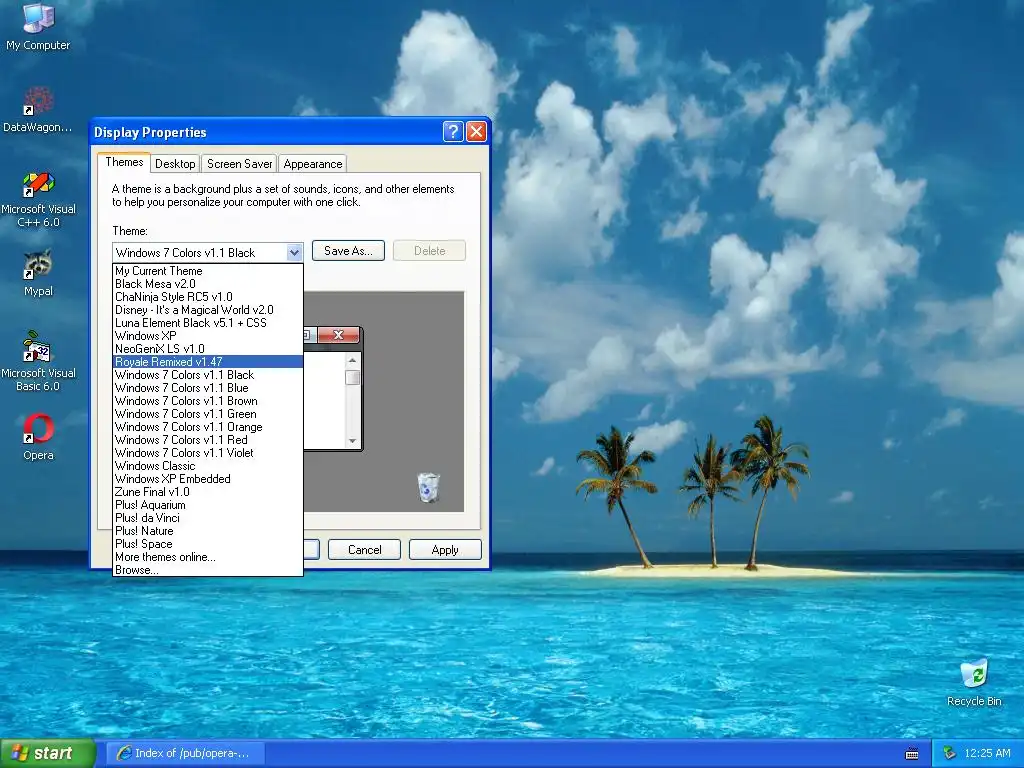The width and height of the screenshot is (1024, 768).
Task: Choose the Windows XP theme entry
Action: pyautogui.click(x=208, y=336)
